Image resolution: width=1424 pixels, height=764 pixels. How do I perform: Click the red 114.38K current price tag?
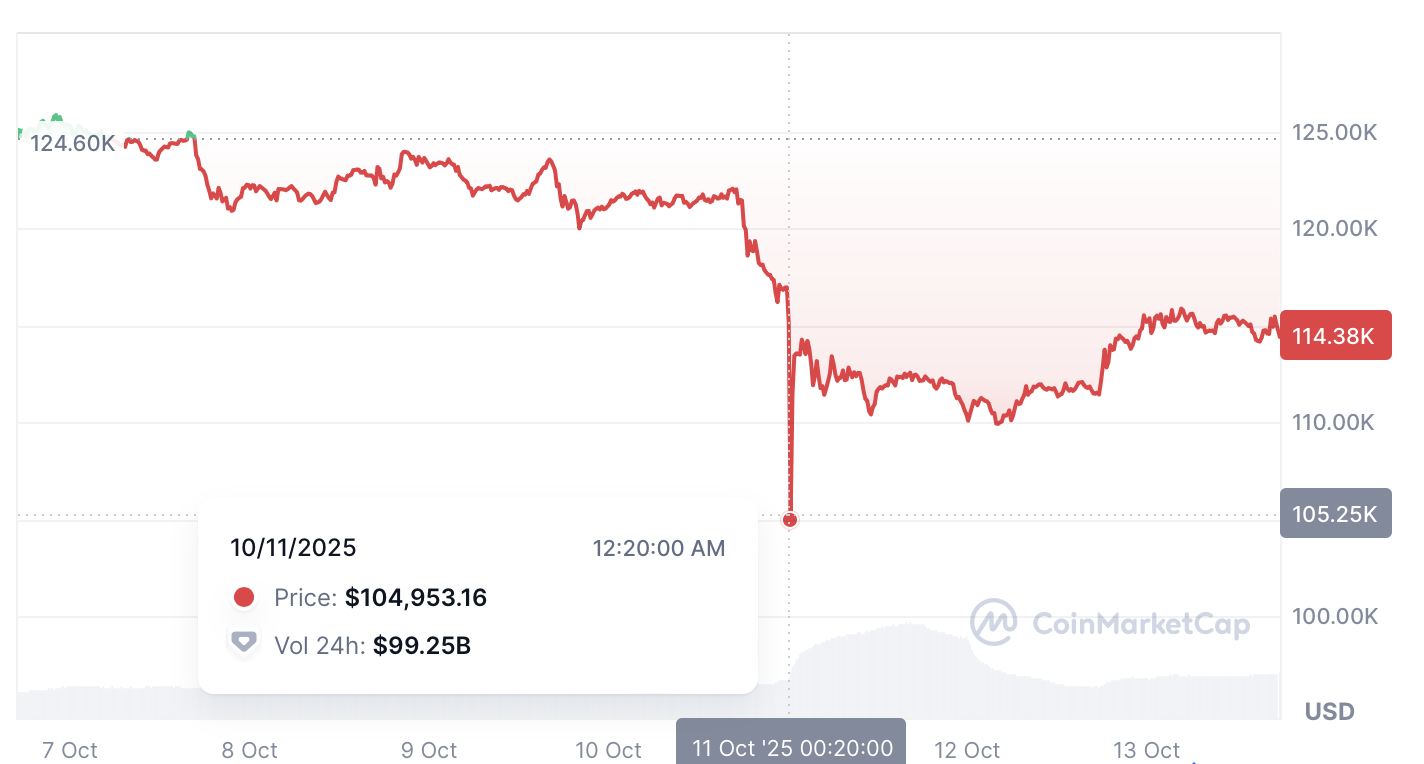pyautogui.click(x=1335, y=336)
